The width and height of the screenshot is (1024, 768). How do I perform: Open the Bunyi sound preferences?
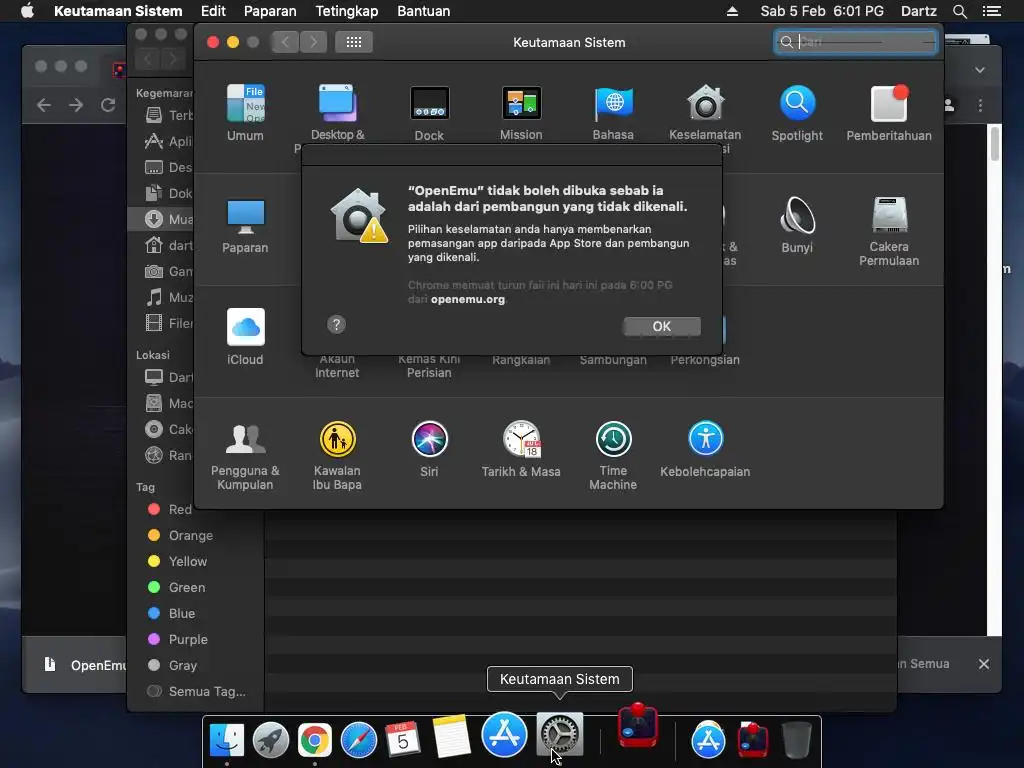point(797,225)
